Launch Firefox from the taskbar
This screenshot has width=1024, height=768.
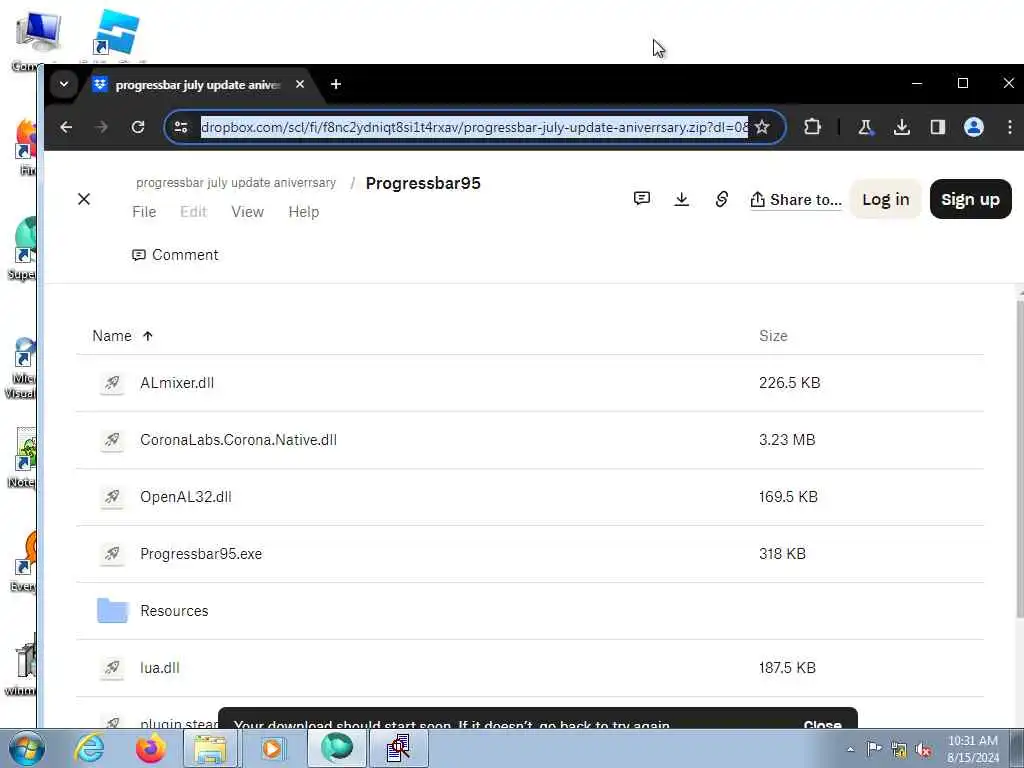click(x=150, y=748)
